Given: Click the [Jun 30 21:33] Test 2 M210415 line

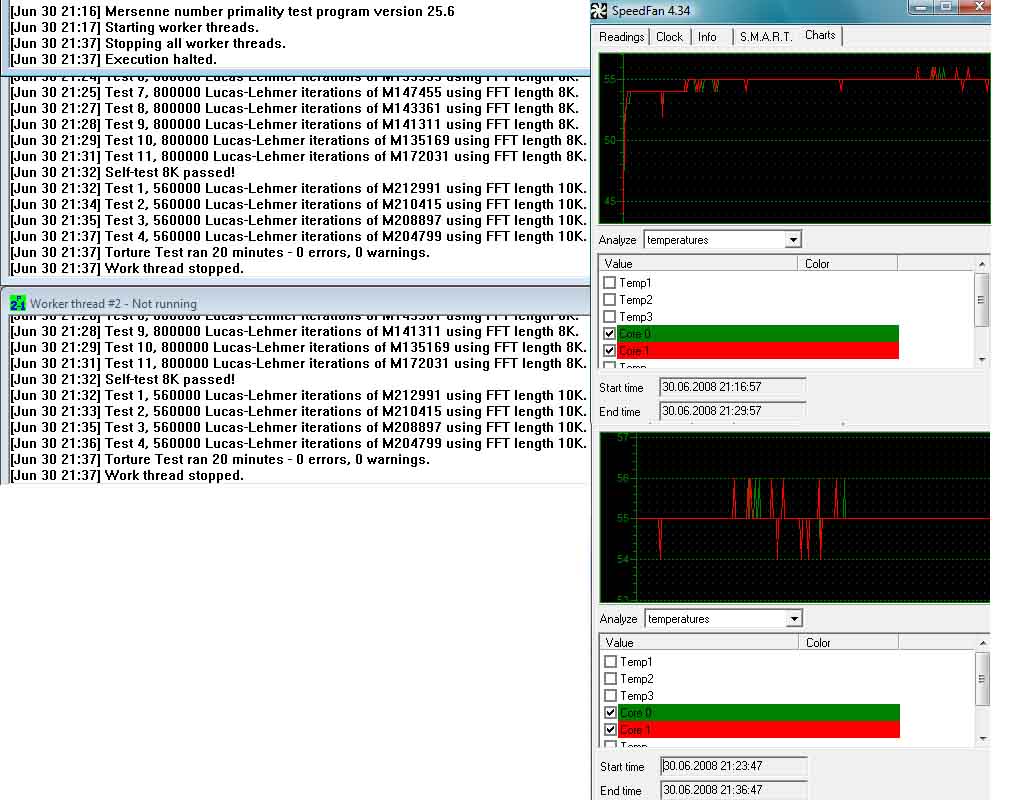Looking at the screenshot, I should [x=298, y=411].
